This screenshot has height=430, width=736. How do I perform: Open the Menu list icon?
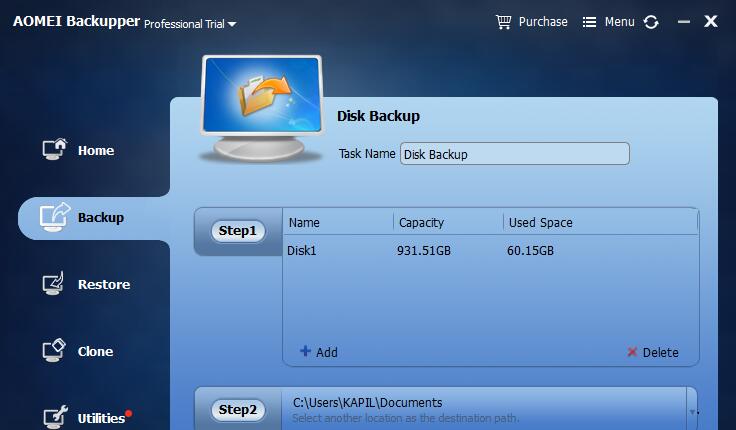click(x=589, y=22)
